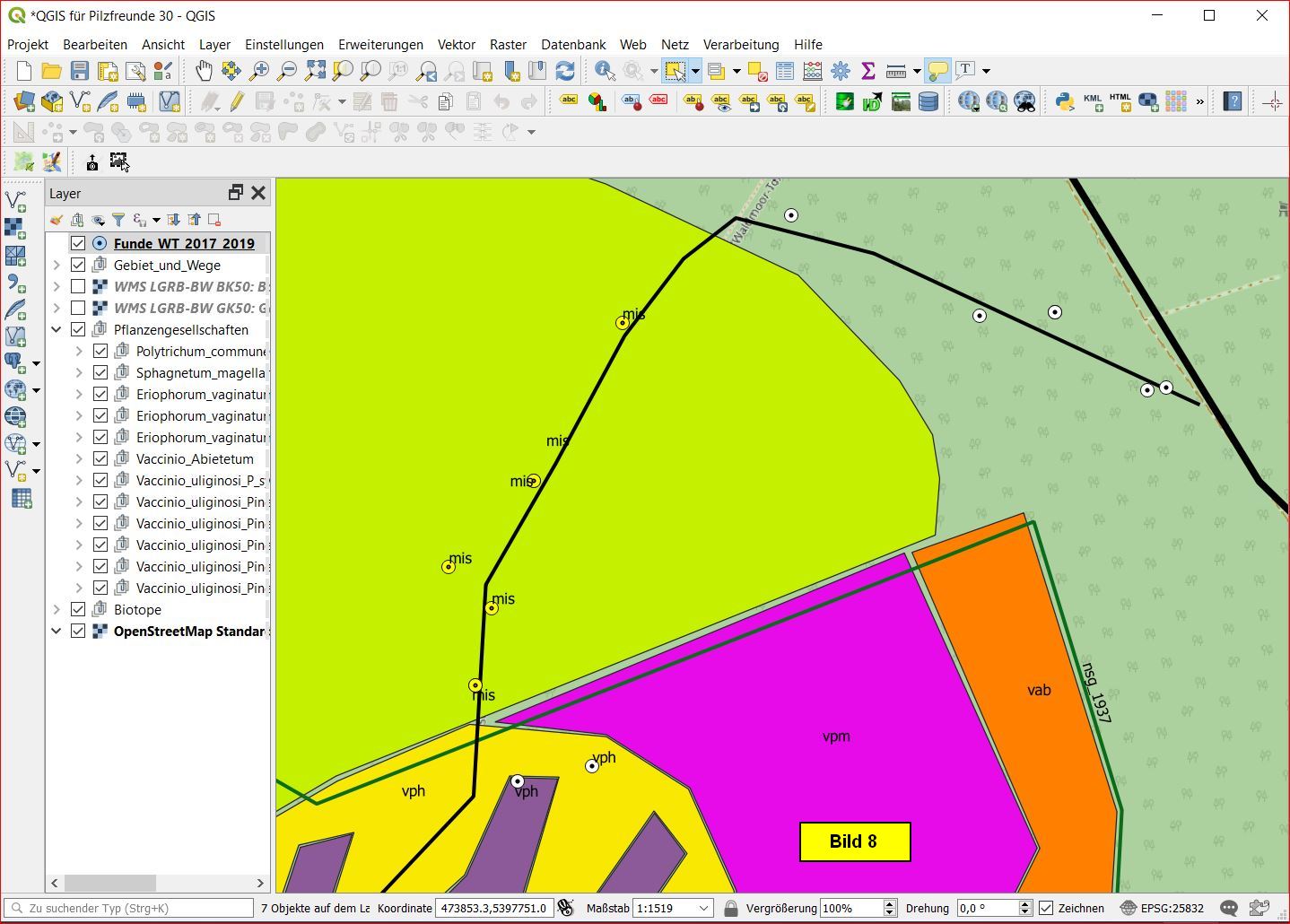Uncheck the Biotope layer visibility
This screenshot has width=1290, height=924.
click(x=78, y=609)
